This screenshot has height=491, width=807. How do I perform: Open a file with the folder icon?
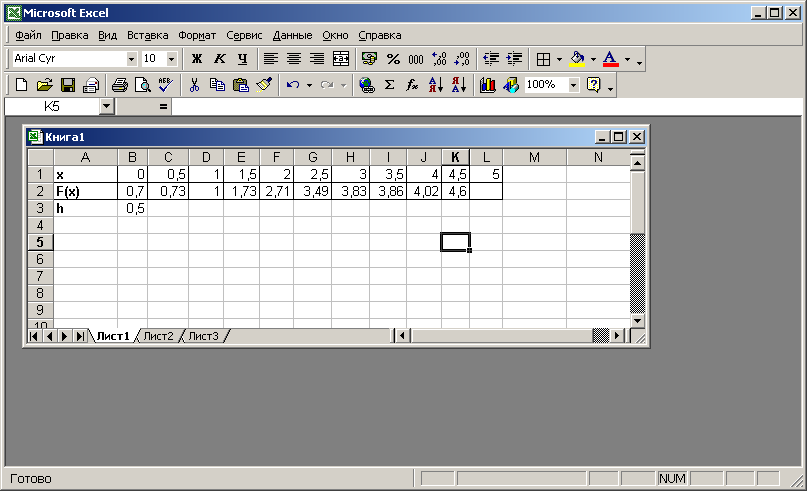pos(44,84)
